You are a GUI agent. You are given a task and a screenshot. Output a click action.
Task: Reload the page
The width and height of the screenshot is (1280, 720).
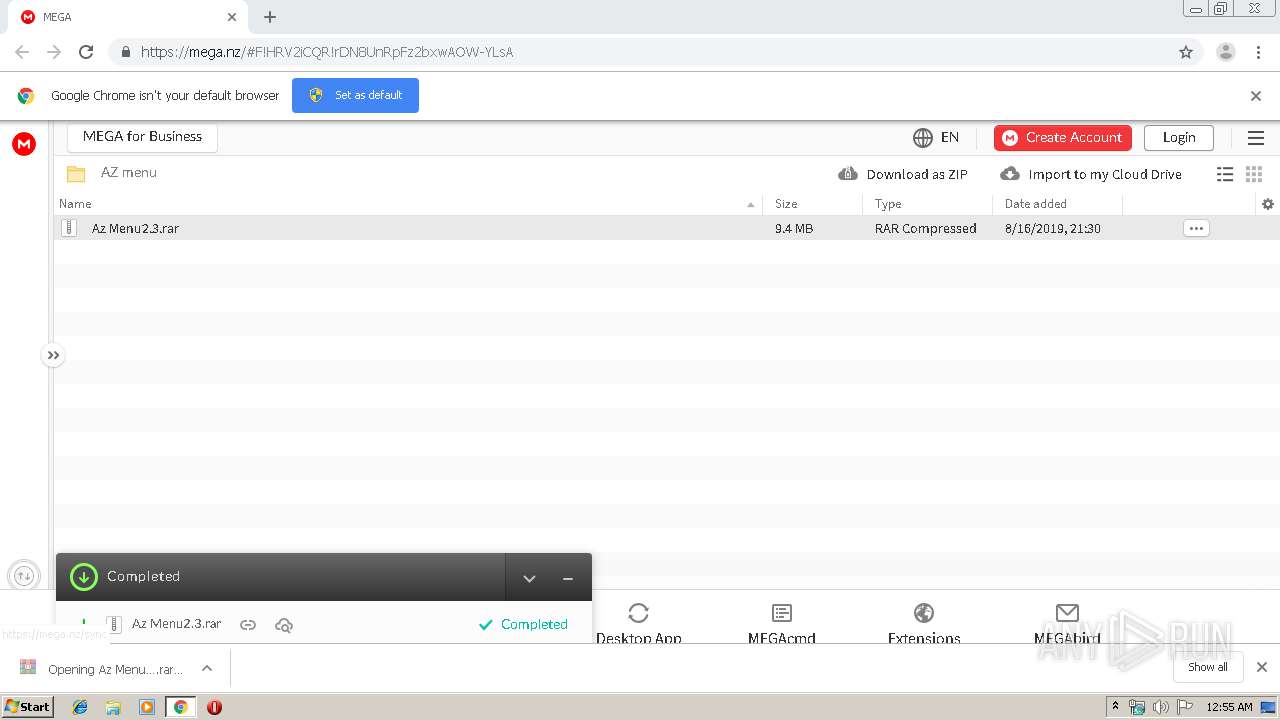pyautogui.click(x=86, y=52)
